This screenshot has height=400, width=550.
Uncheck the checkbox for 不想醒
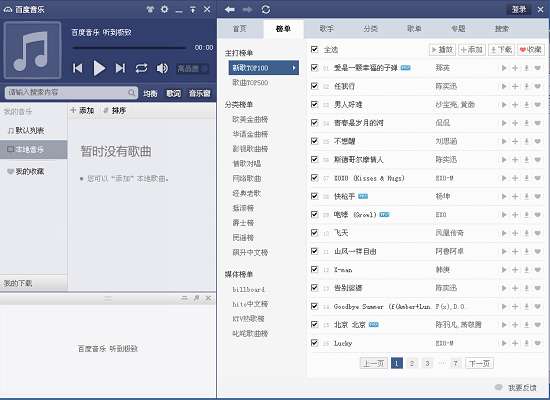pyautogui.click(x=314, y=141)
